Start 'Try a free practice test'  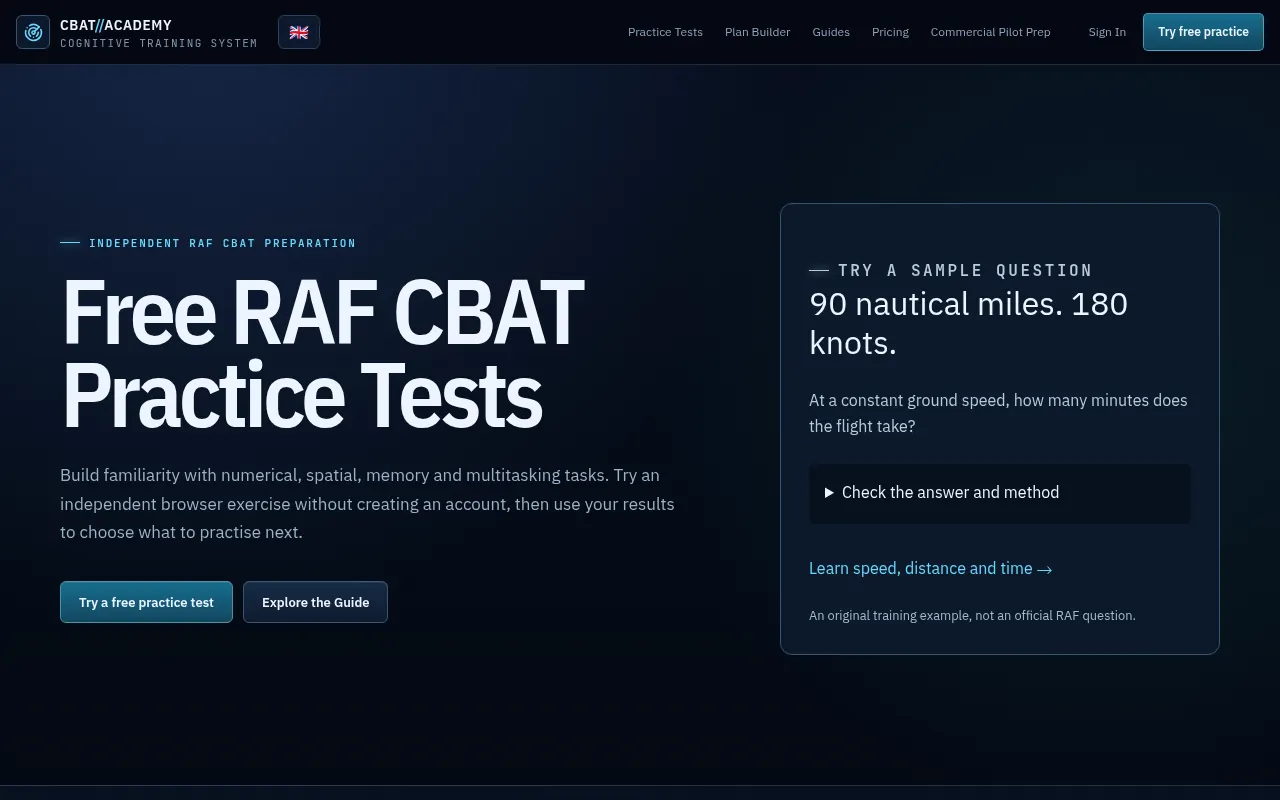click(146, 602)
